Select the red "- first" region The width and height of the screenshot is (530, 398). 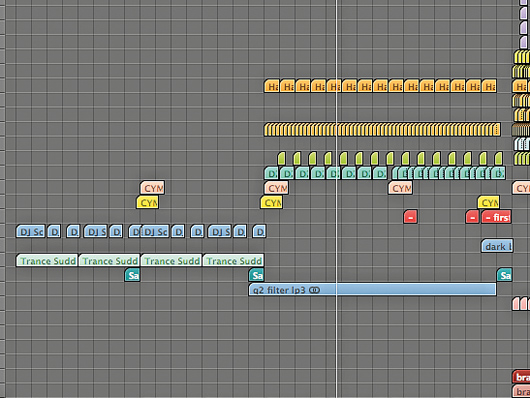click(x=496, y=217)
